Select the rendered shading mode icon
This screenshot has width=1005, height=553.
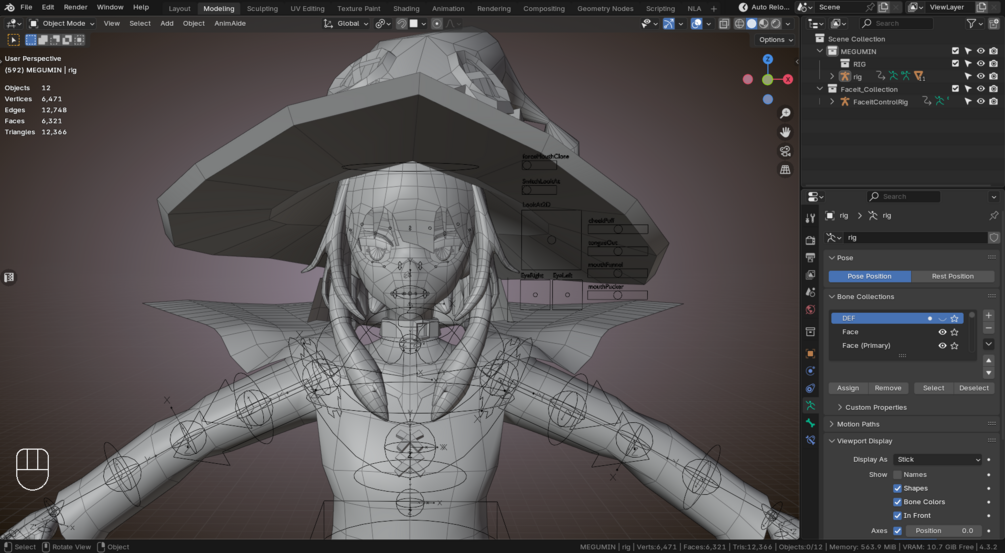coord(776,24)
